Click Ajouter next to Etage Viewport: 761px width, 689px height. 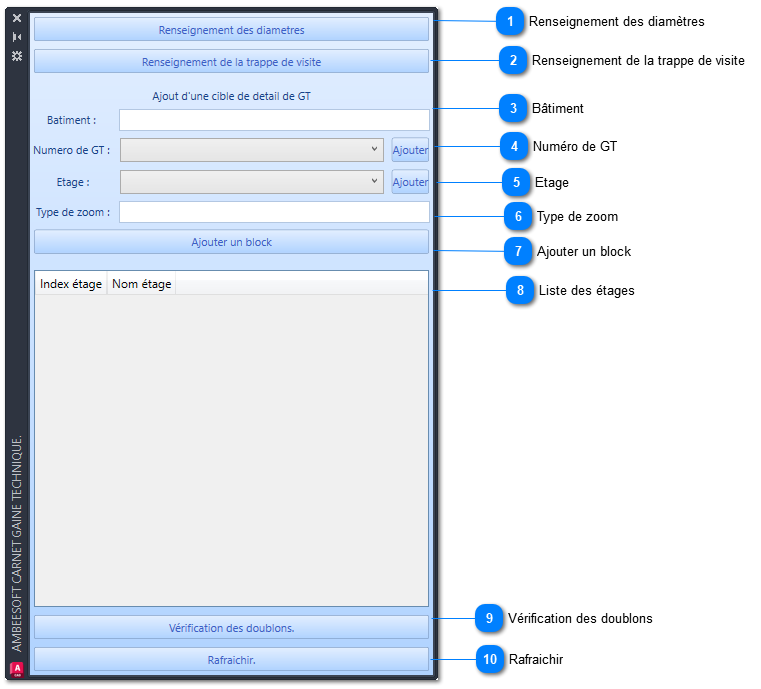click(410, 182)
